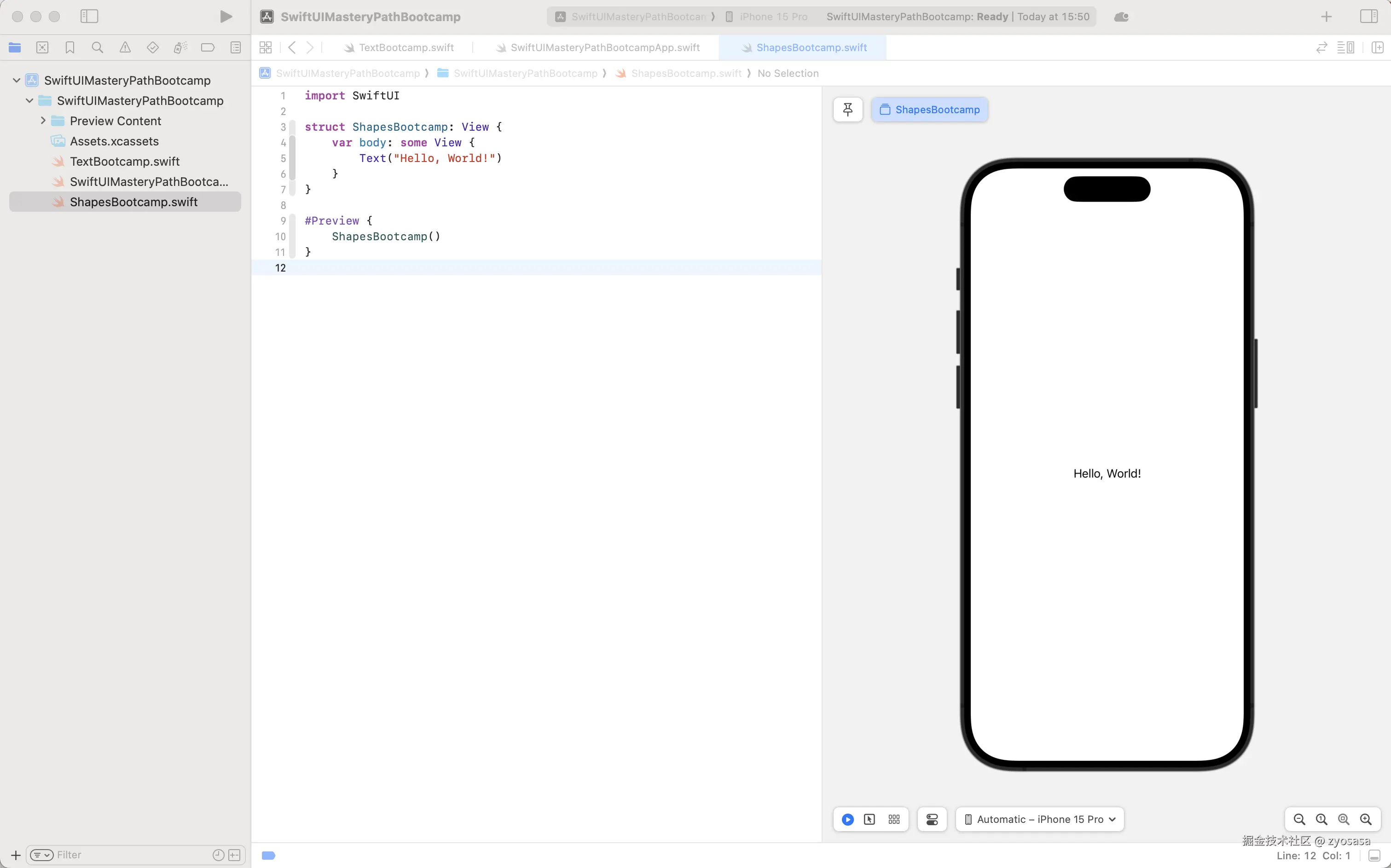This screenshot has width=1391, height=868.
Task: Select iPhone 15 Pro run destination
Action: (773, 17)
